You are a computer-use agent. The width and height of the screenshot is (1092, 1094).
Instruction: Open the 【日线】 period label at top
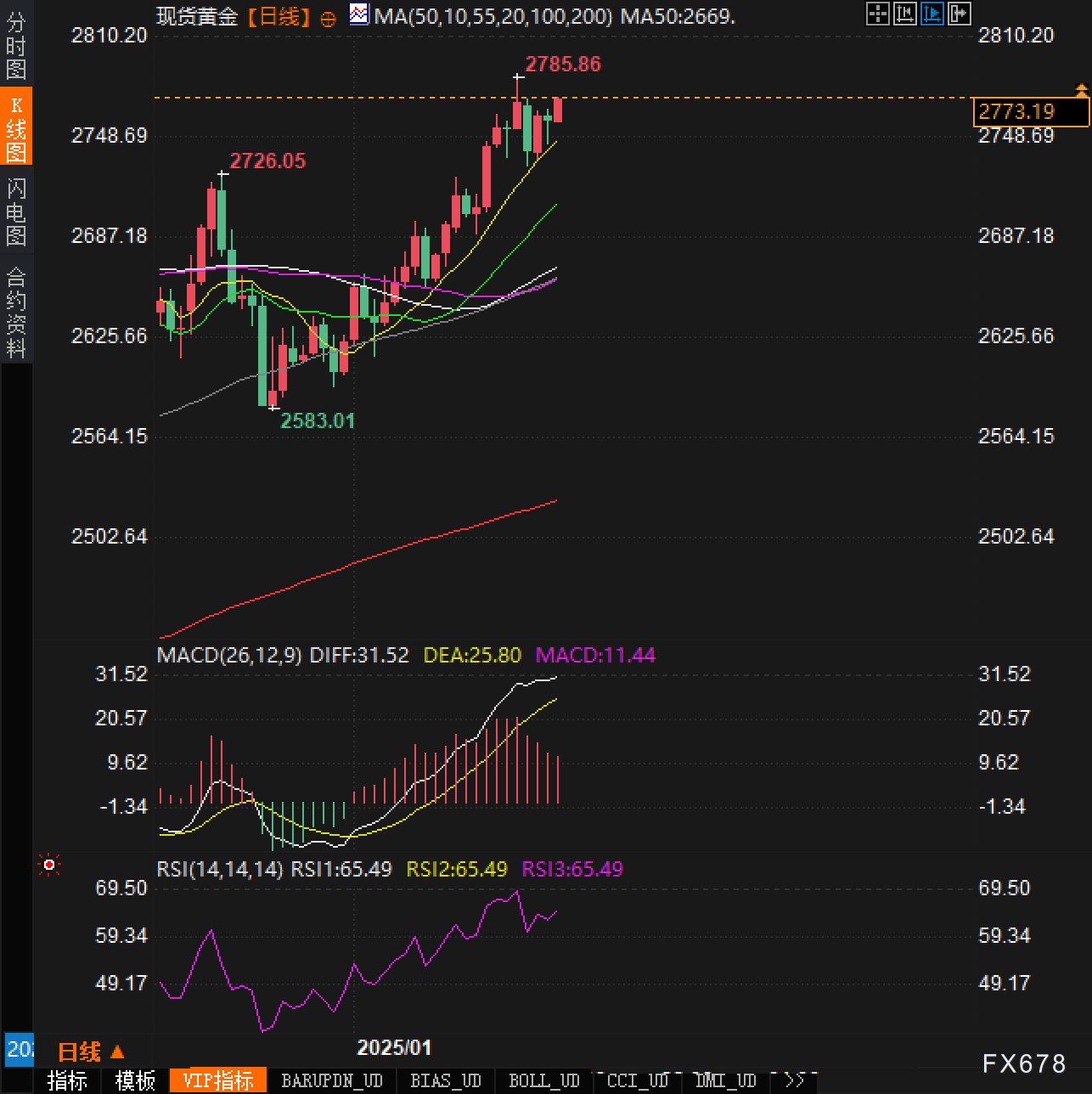click(x=279, y=16)
